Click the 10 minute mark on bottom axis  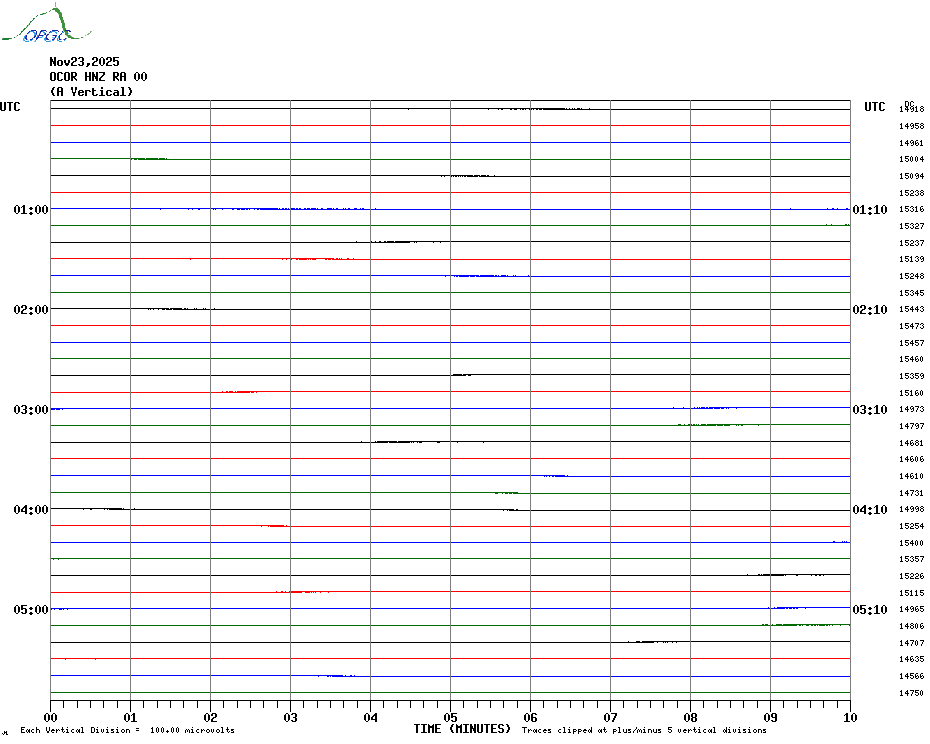[x=849, y=717]
